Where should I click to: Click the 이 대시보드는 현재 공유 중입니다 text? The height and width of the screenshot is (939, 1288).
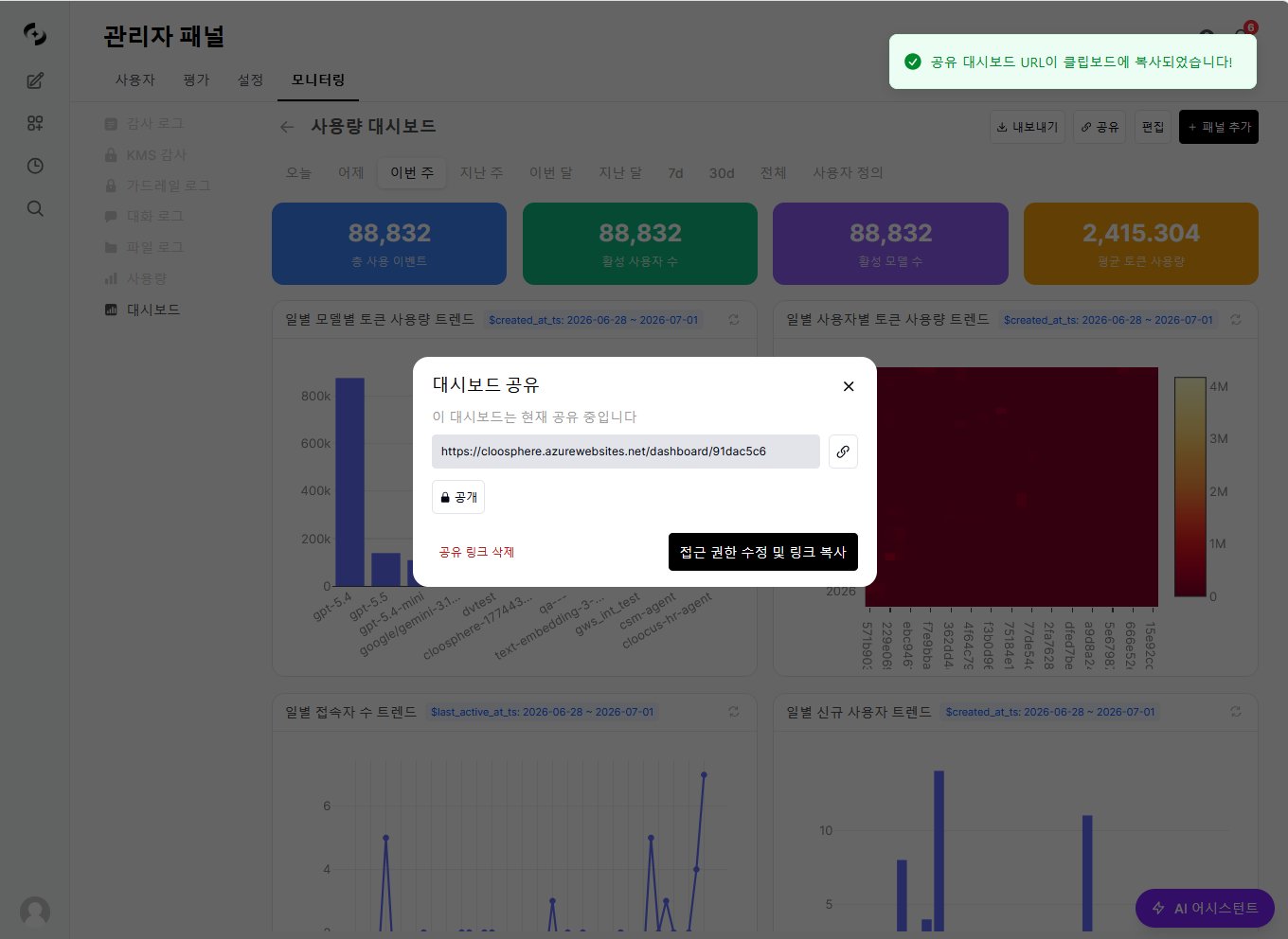click(535, 416)
